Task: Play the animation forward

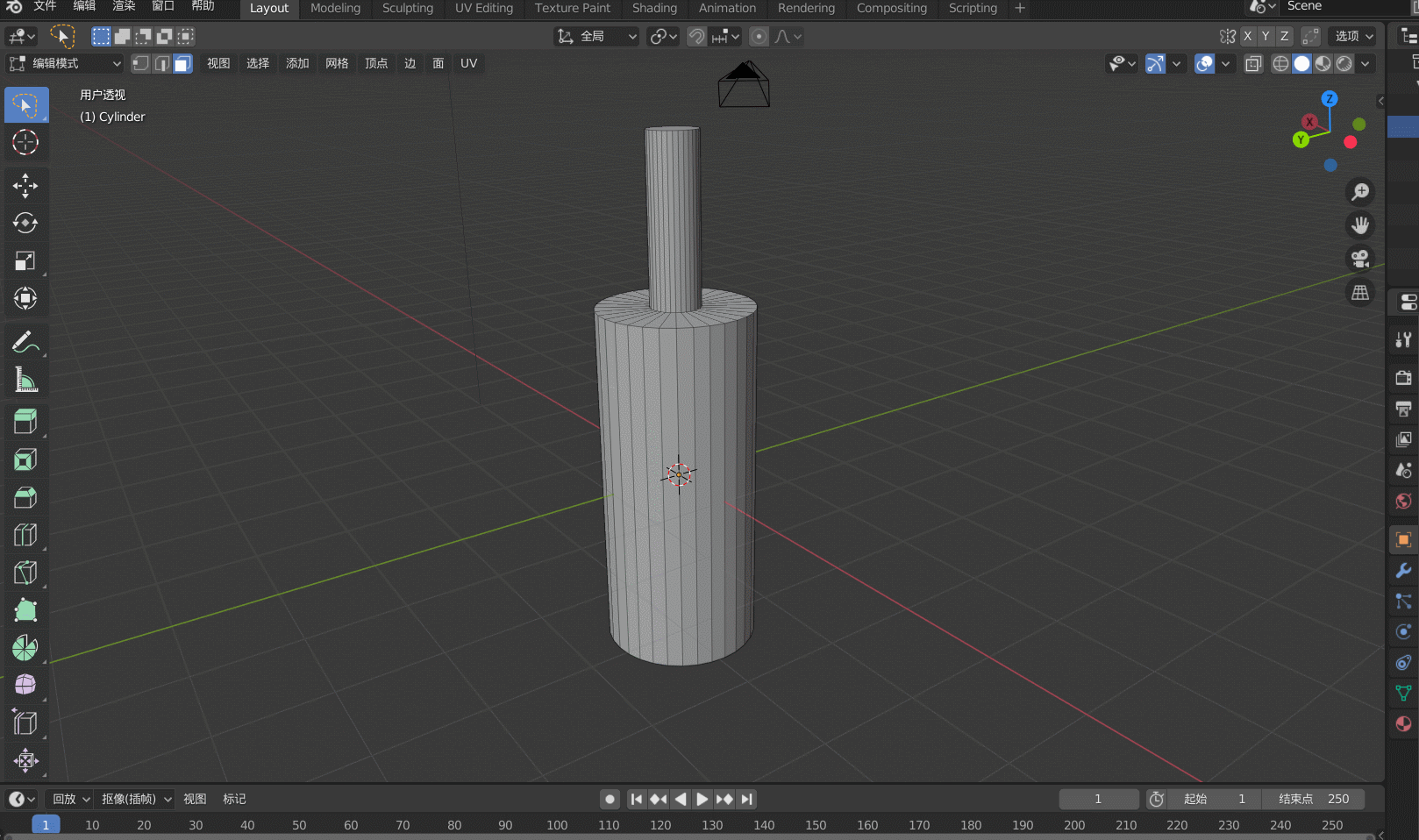Action: [x=702, y=799]
